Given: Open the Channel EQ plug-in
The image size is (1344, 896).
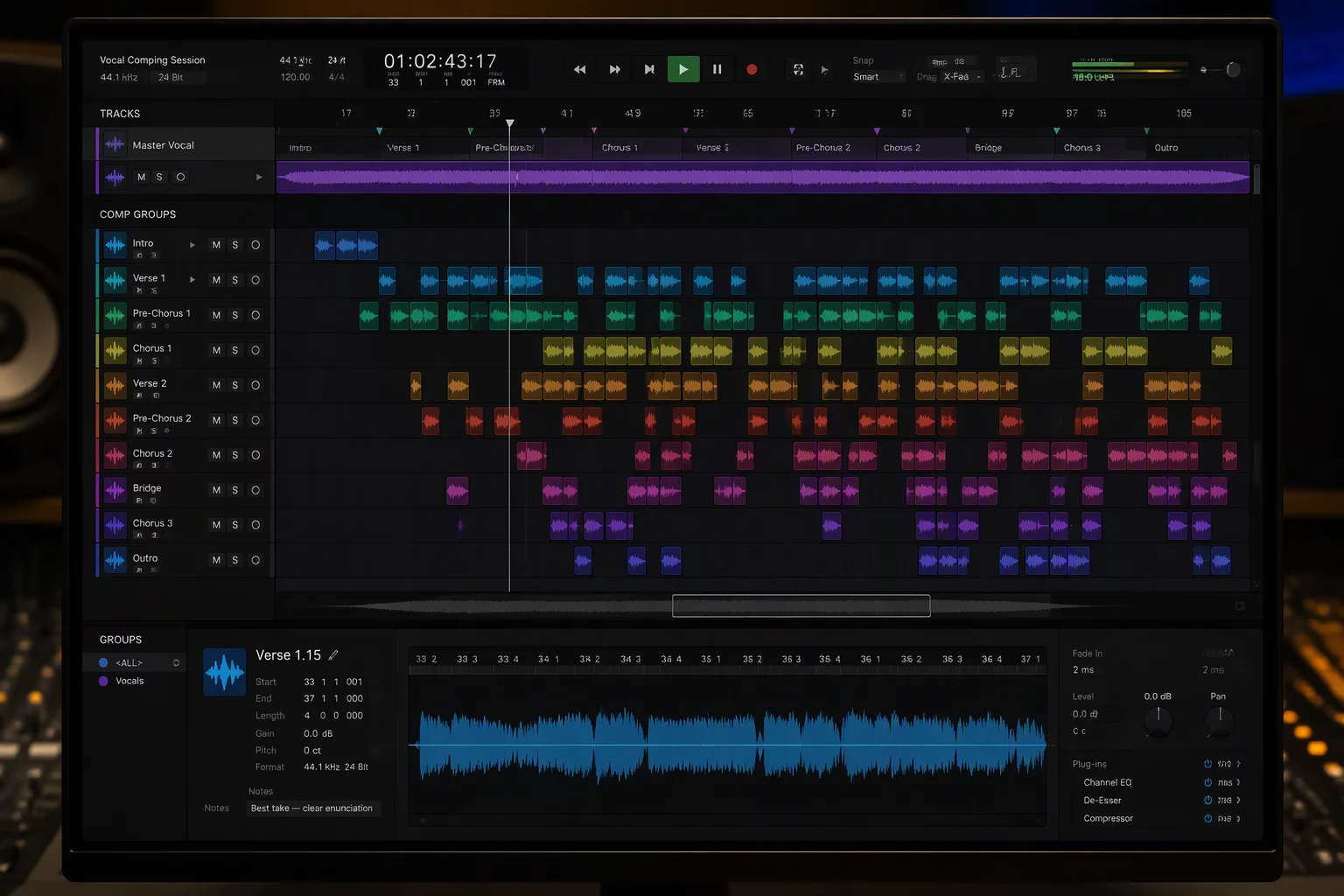Looking at the screenshot, I should tap(1108, 782).
